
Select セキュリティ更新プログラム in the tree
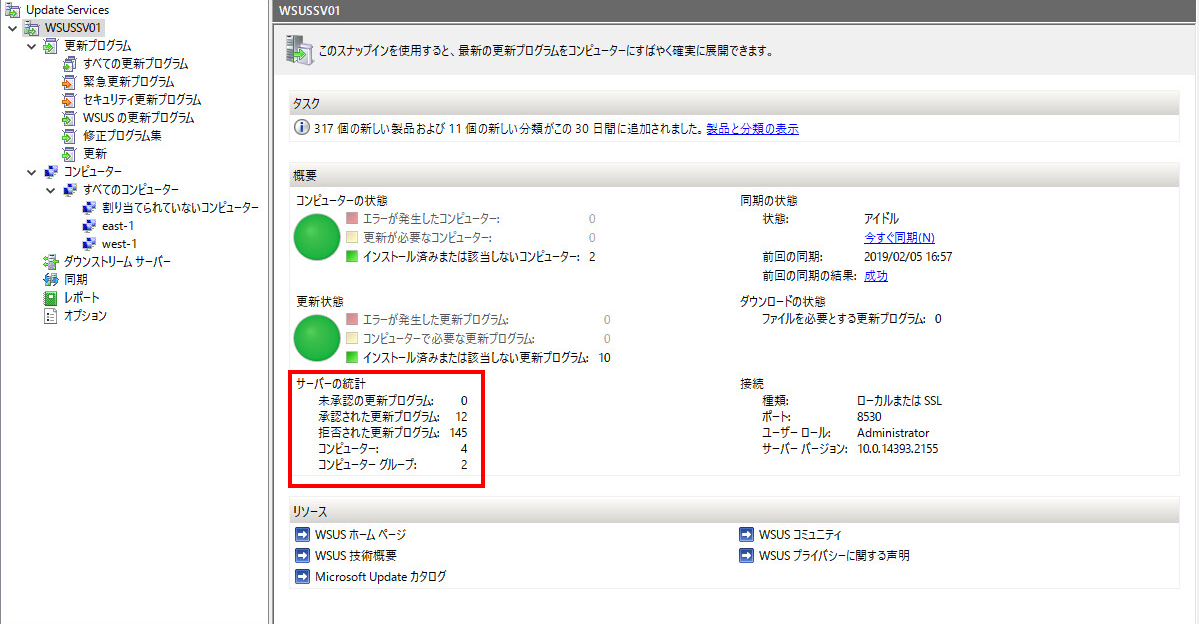[x=141, y=100]
